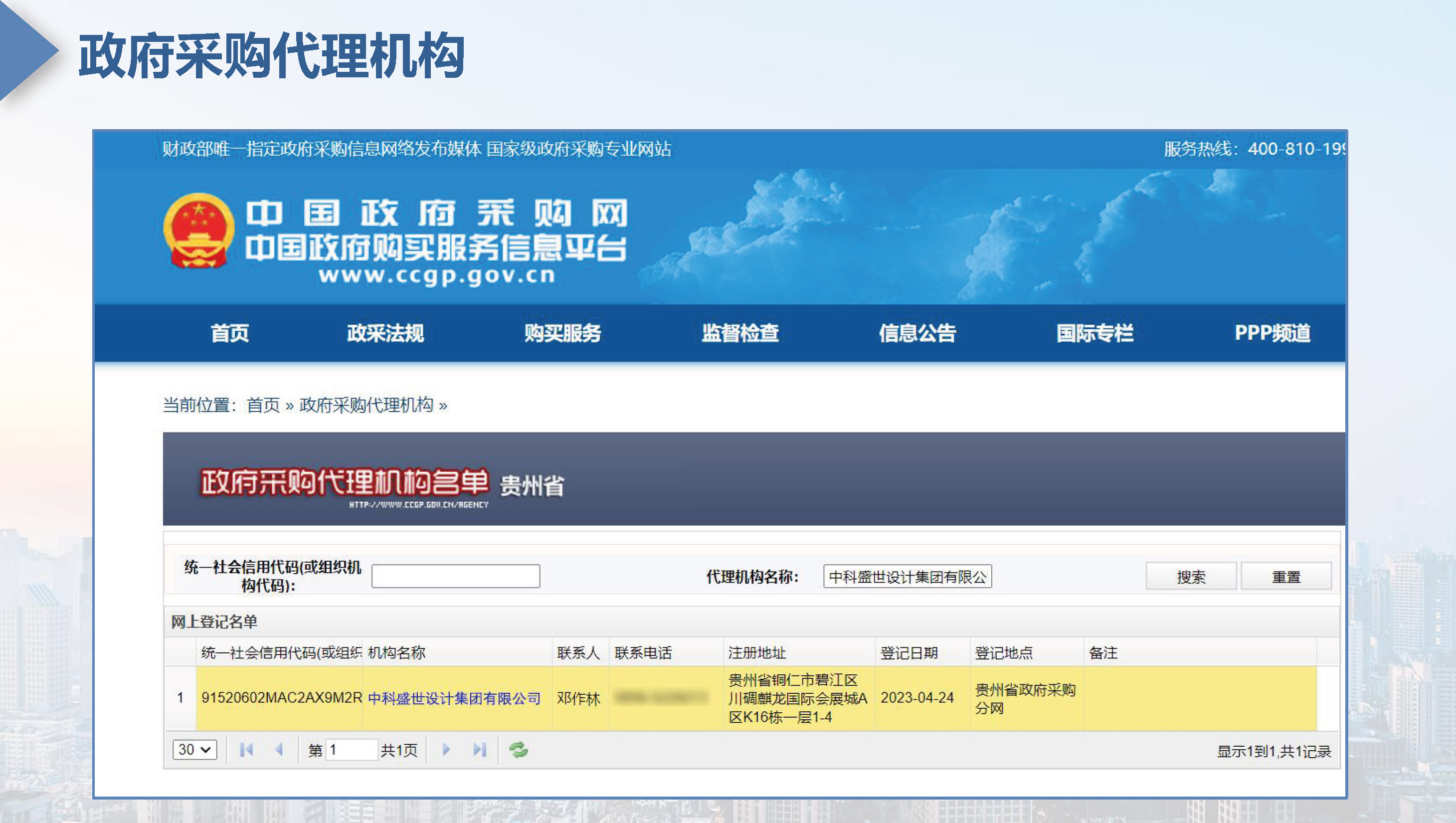Open 政采法规 menu item
This screenshot has width=1456, height=823.
coord(385,333)
